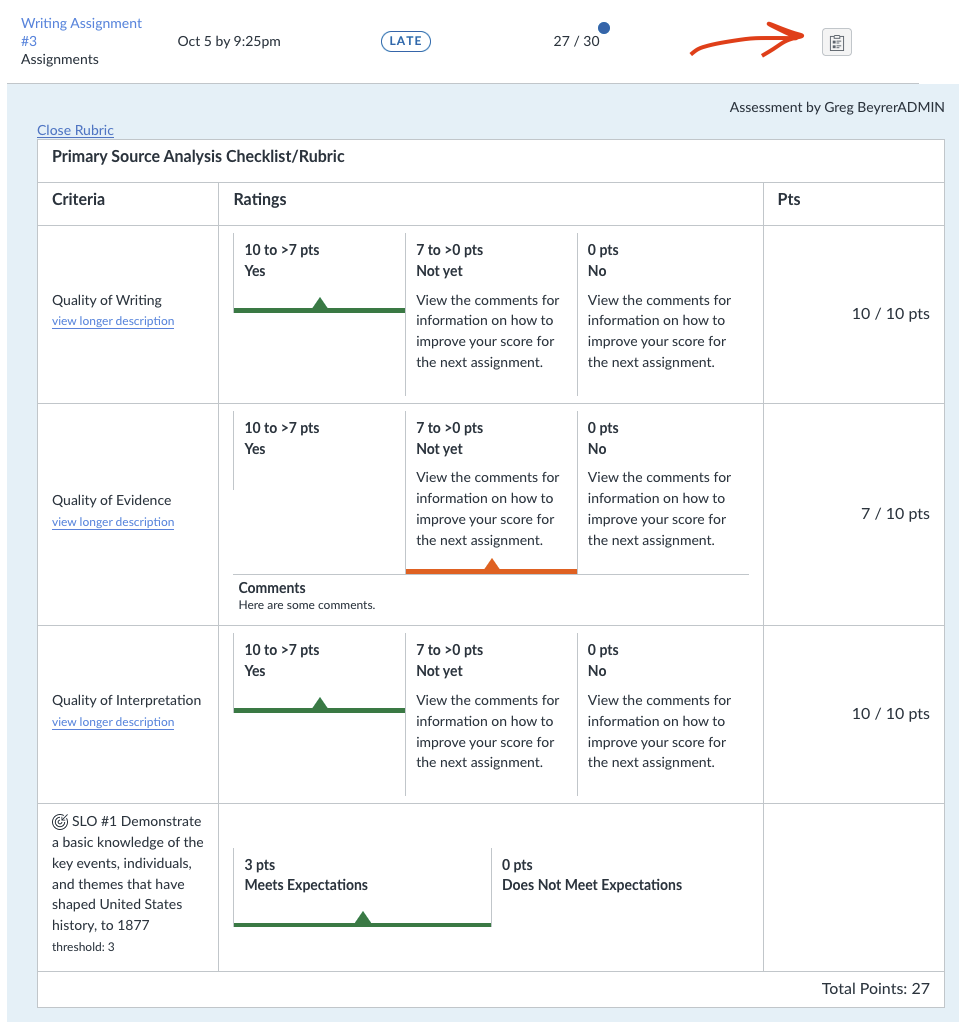View longer description for Quality of Writing
This screenshot has height=1033, width=967.
113,321
